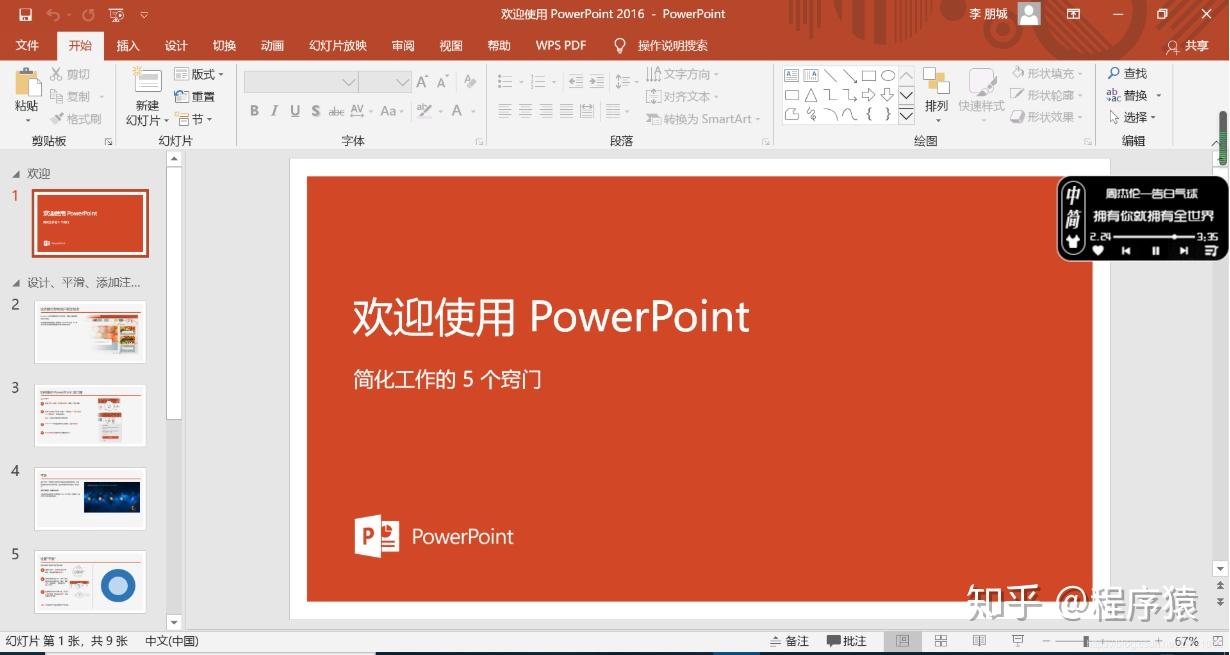Open Replace (替换) in the editing group
Image resolution: width=1230 pixels, height=655 pixels.
pos(1129,95)
